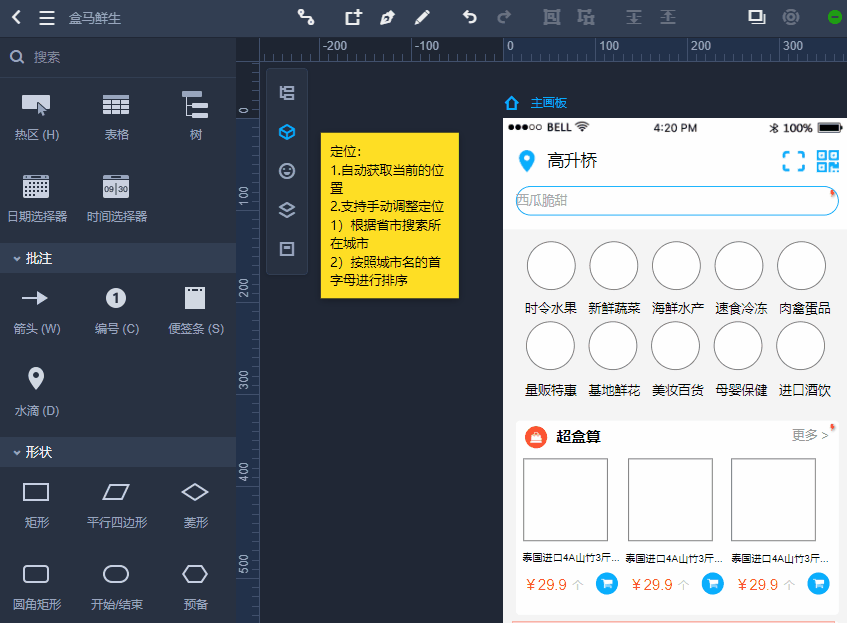The height and width of the screenshot is (623, 847).
Task: Click the 4:20 PM status bar time
Action: 675,128
